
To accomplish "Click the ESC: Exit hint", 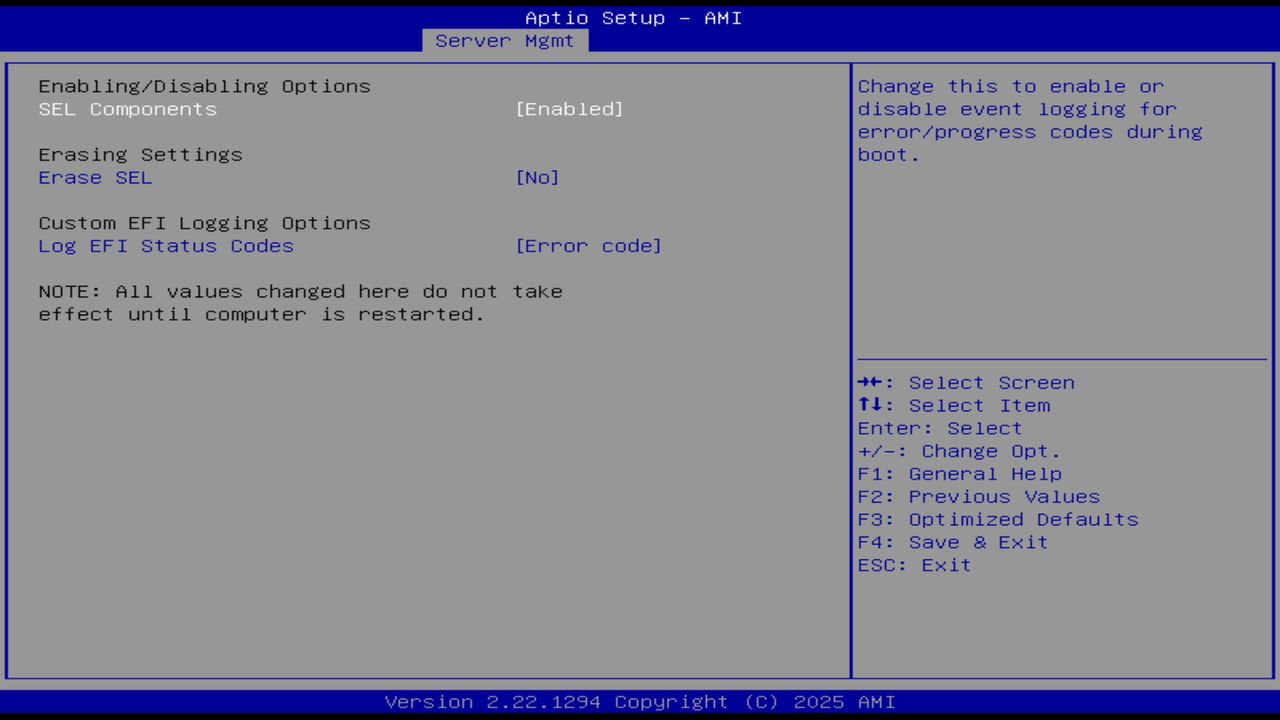I will (x=913, y=565).
